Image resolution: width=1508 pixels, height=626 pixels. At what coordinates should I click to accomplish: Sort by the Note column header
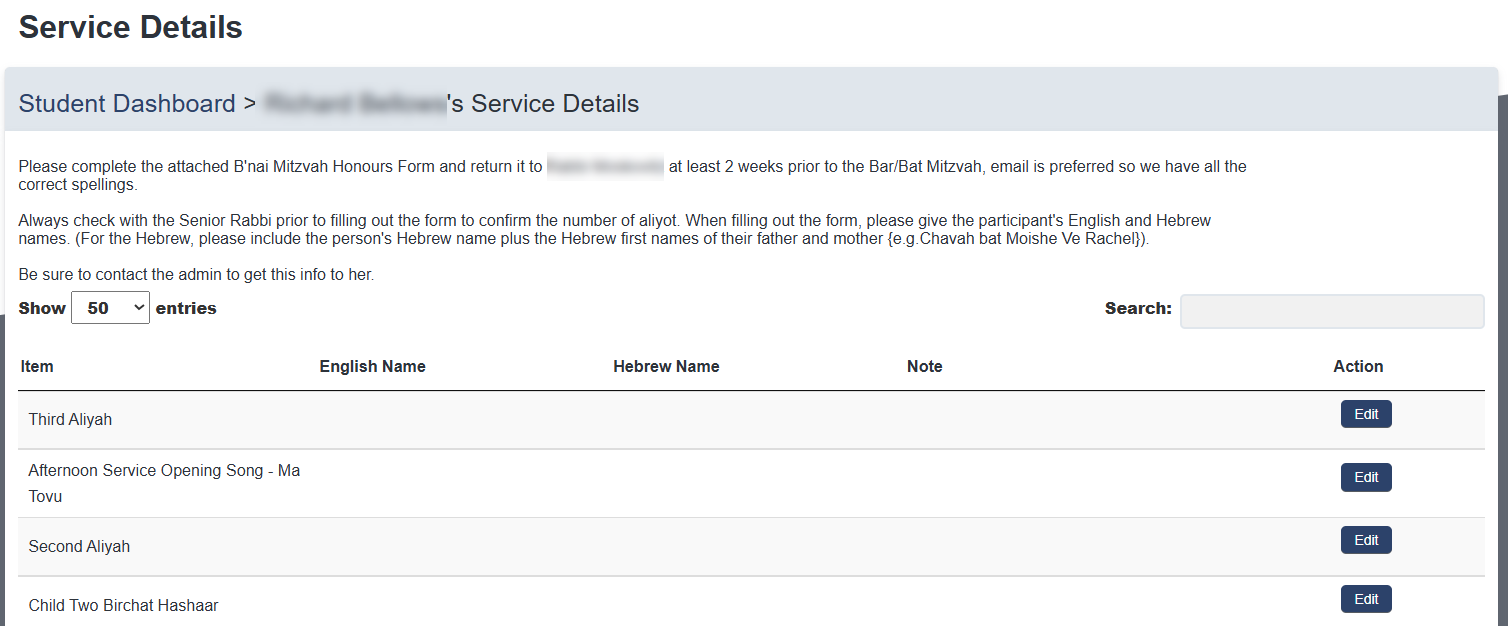[924, 366]
